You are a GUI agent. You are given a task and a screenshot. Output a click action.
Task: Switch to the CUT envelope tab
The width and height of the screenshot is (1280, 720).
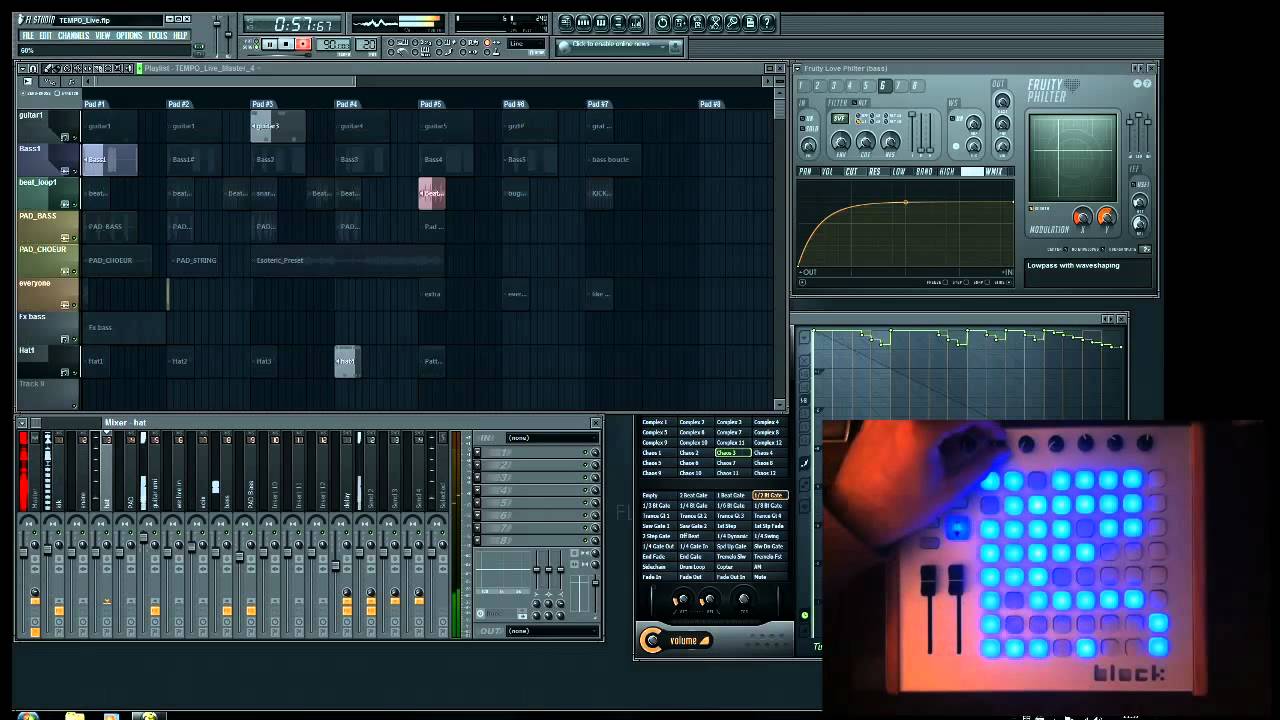coord(852,172)
